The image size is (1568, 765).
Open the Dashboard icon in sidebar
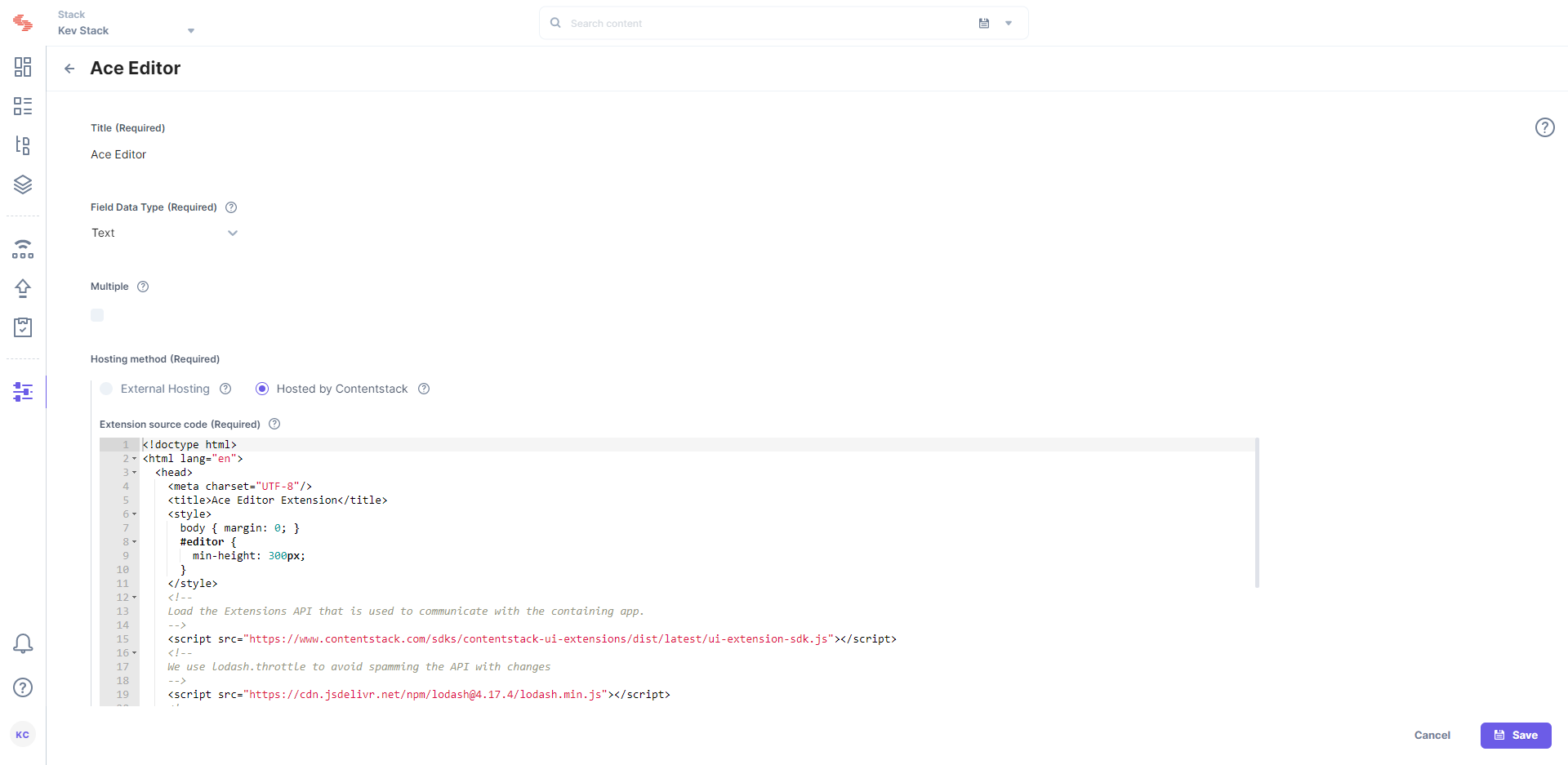coord(23,67)
